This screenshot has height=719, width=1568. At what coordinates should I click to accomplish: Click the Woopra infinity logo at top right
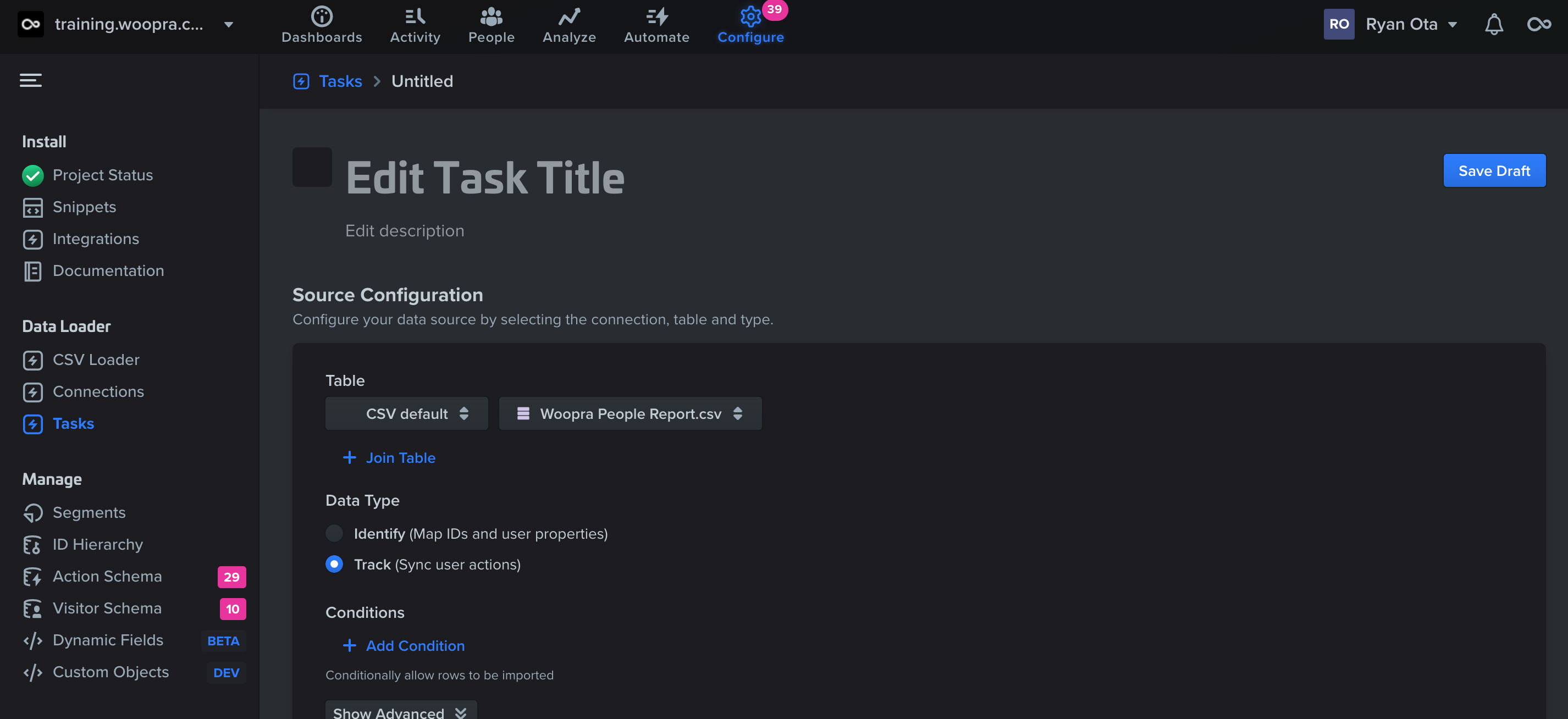pos(1539,24)
